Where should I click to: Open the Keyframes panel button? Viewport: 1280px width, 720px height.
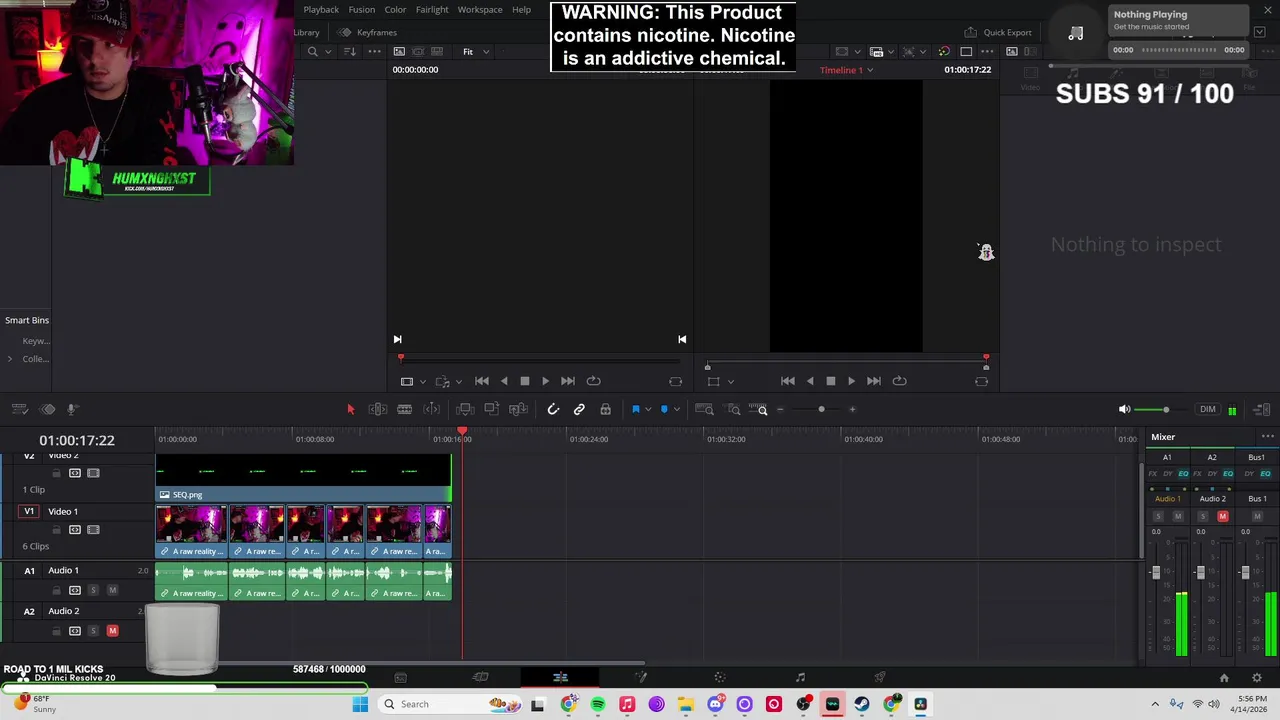pyautogui.click(x=368, y=32)
